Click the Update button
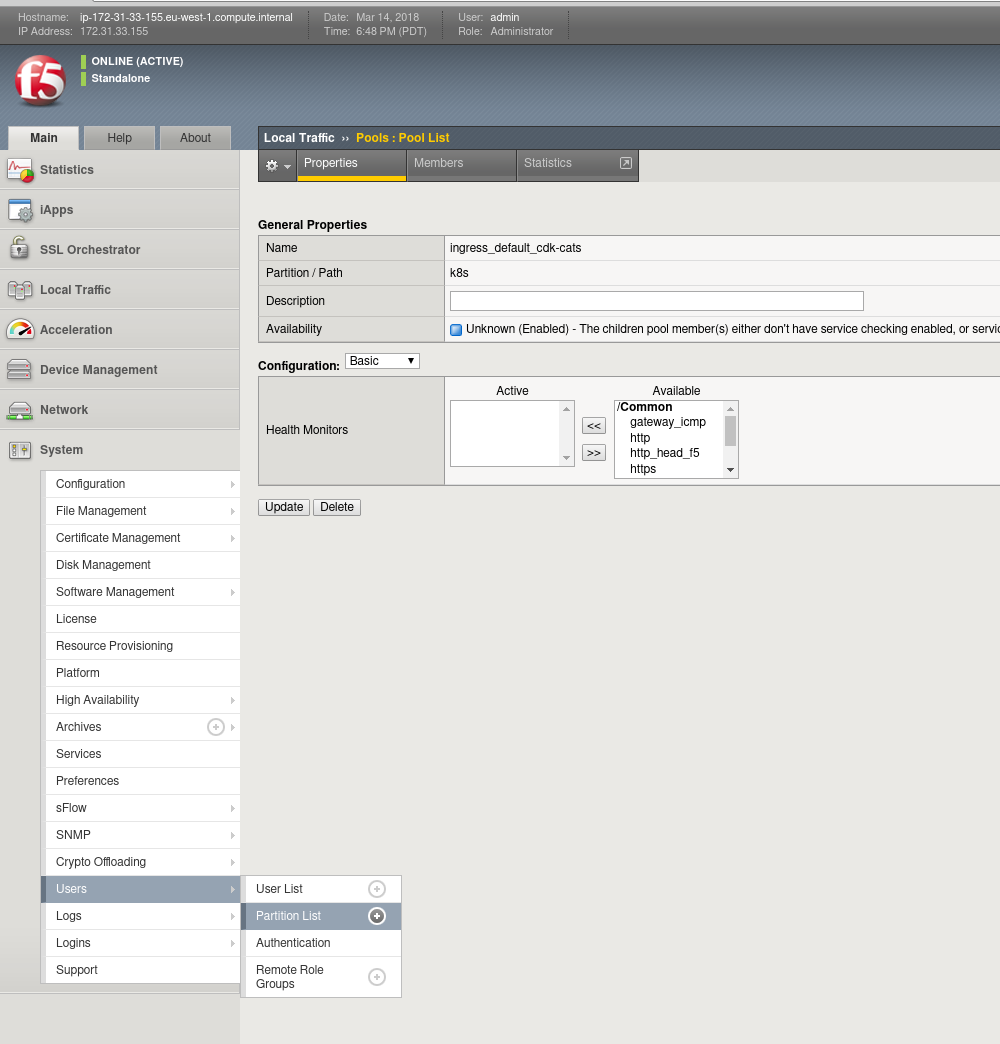This screenshot has height=1044, width=1000. click(284, 507)
